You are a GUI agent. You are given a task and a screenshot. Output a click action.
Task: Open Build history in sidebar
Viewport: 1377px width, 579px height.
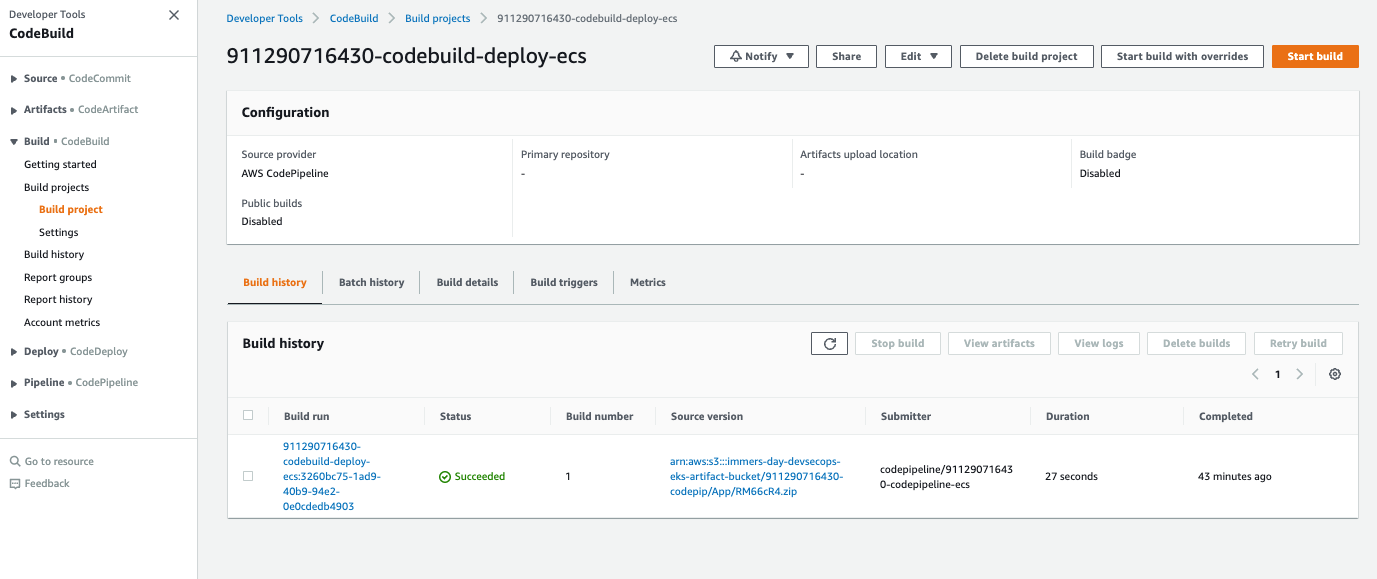[x=54, y=254]
